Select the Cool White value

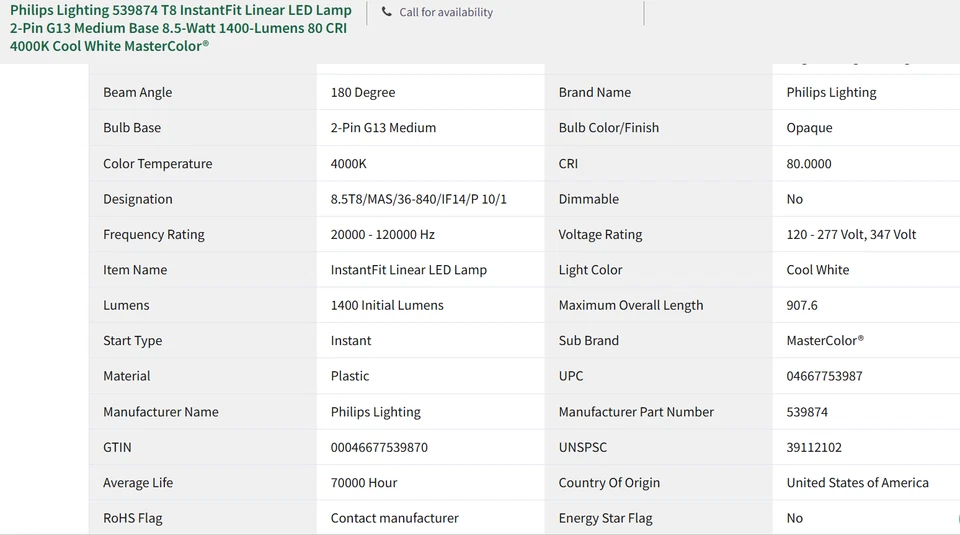pos(817,270)
